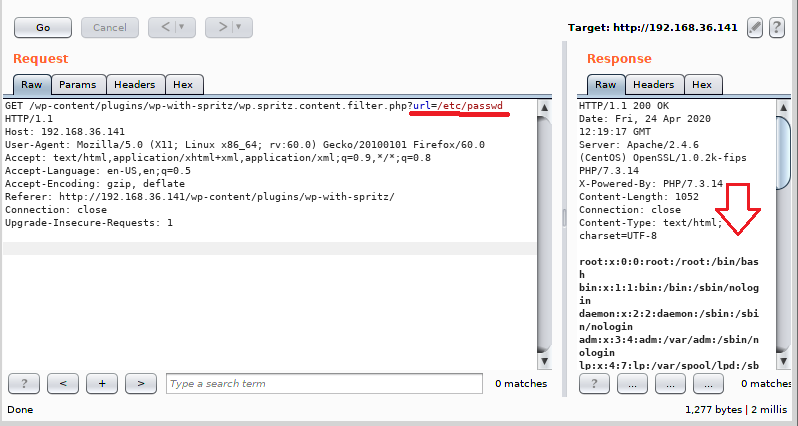The height and width of the screenshot is (426, 798).
Task: Open Repeater help question-mark icon at top
Action: pyautogui.click(x=777, y=27)
